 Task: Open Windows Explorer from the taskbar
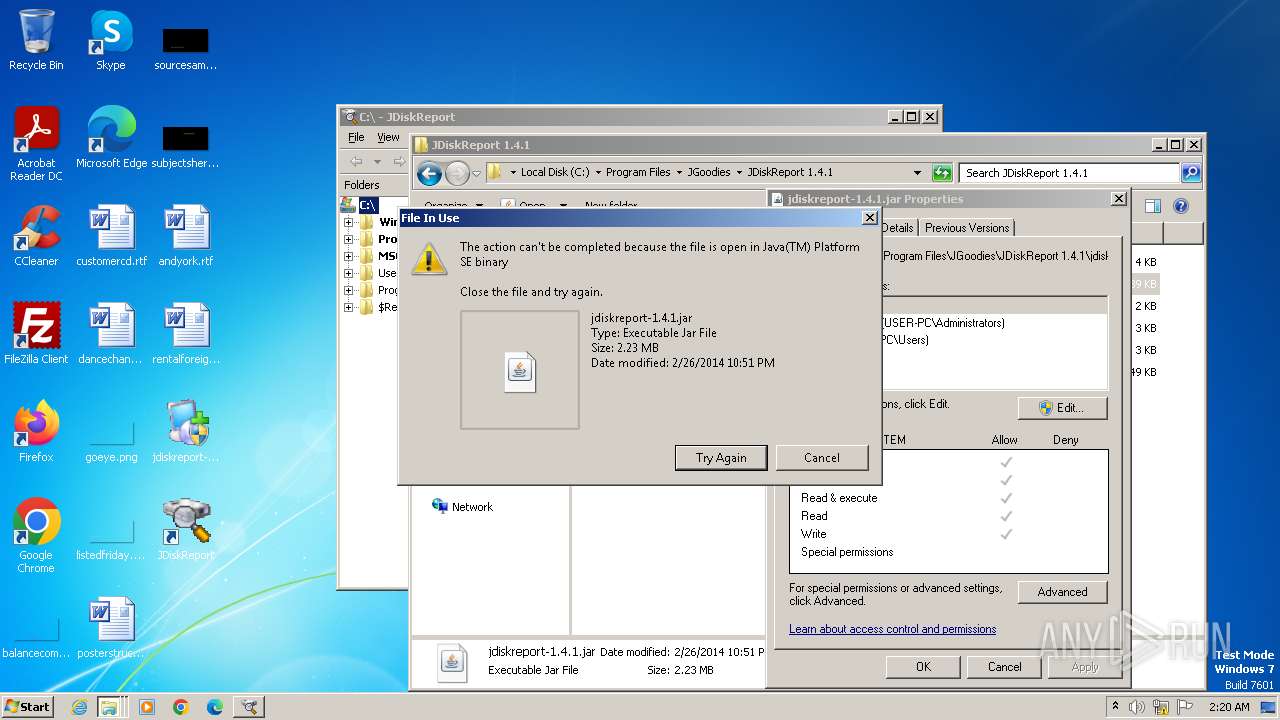pyautogui.click(x=109, y=707)
